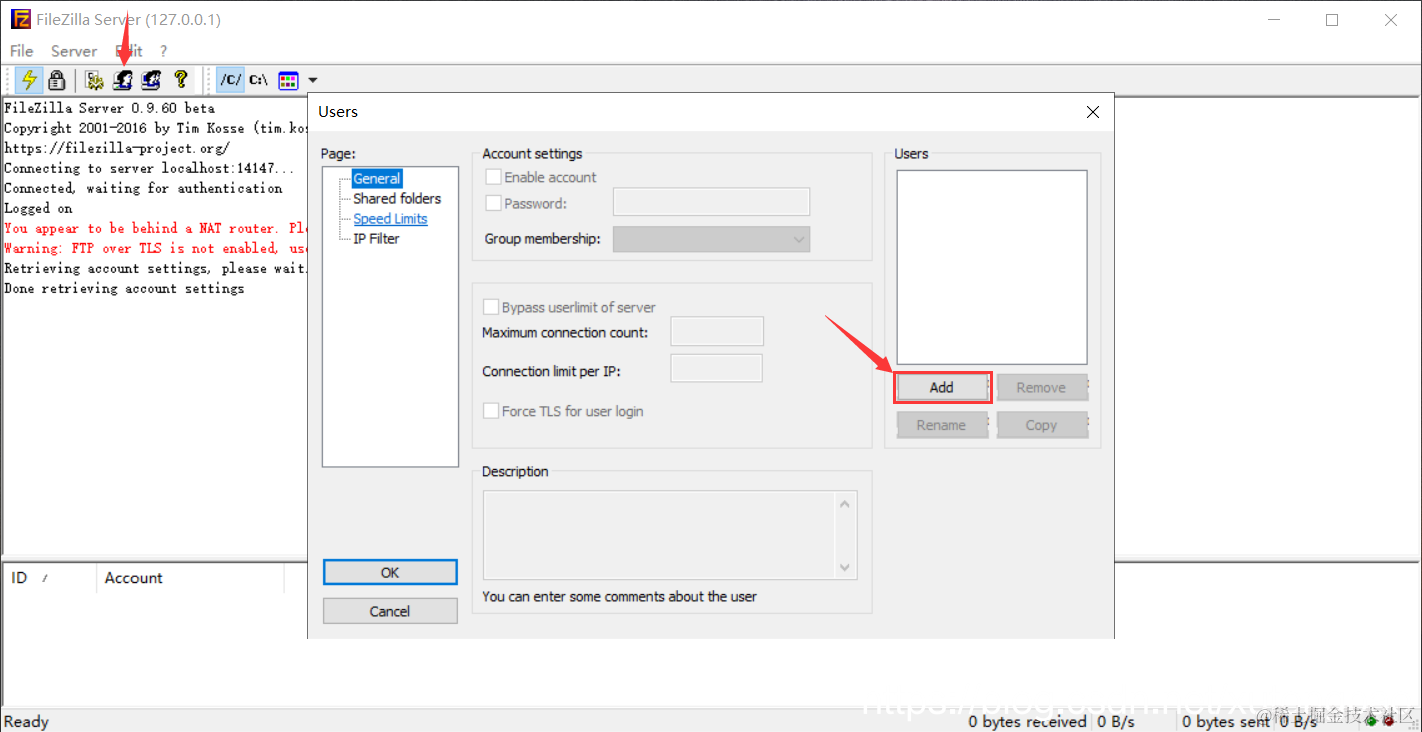
Task: Open the Server menu
Action: pyautogui.click(x=74, y=51)
